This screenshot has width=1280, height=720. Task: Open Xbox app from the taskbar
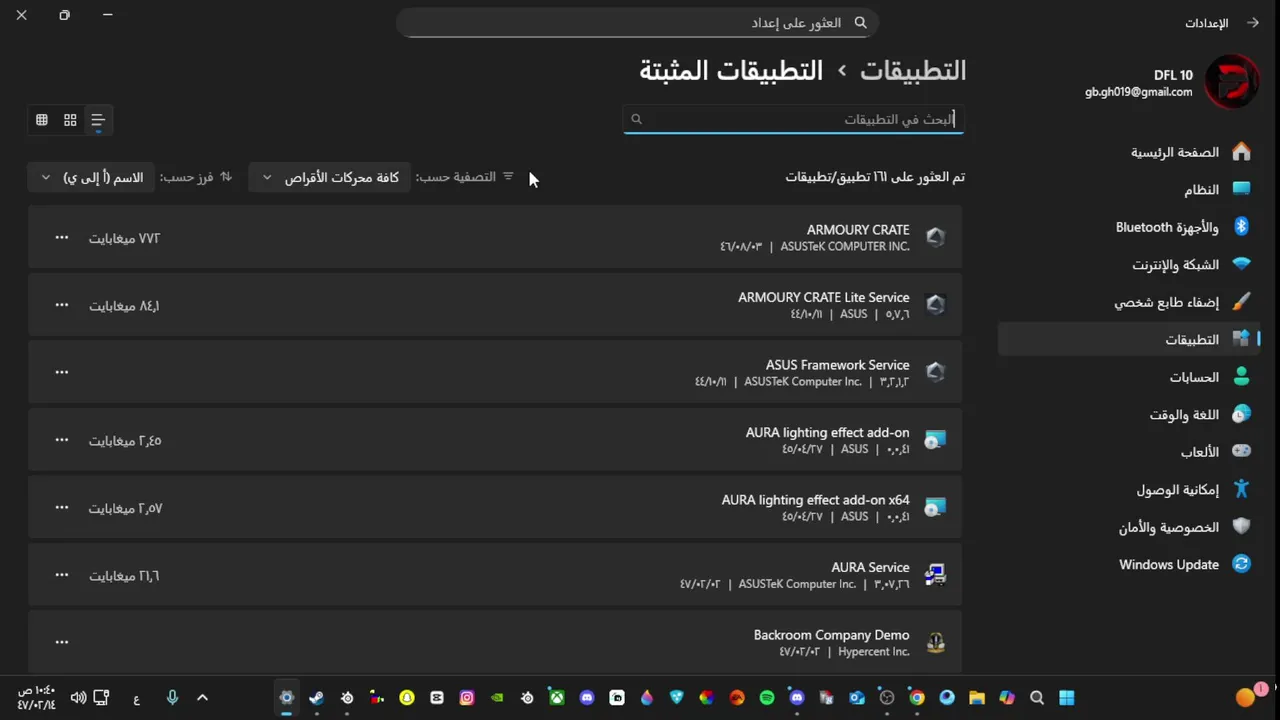[x=557, y=698]
